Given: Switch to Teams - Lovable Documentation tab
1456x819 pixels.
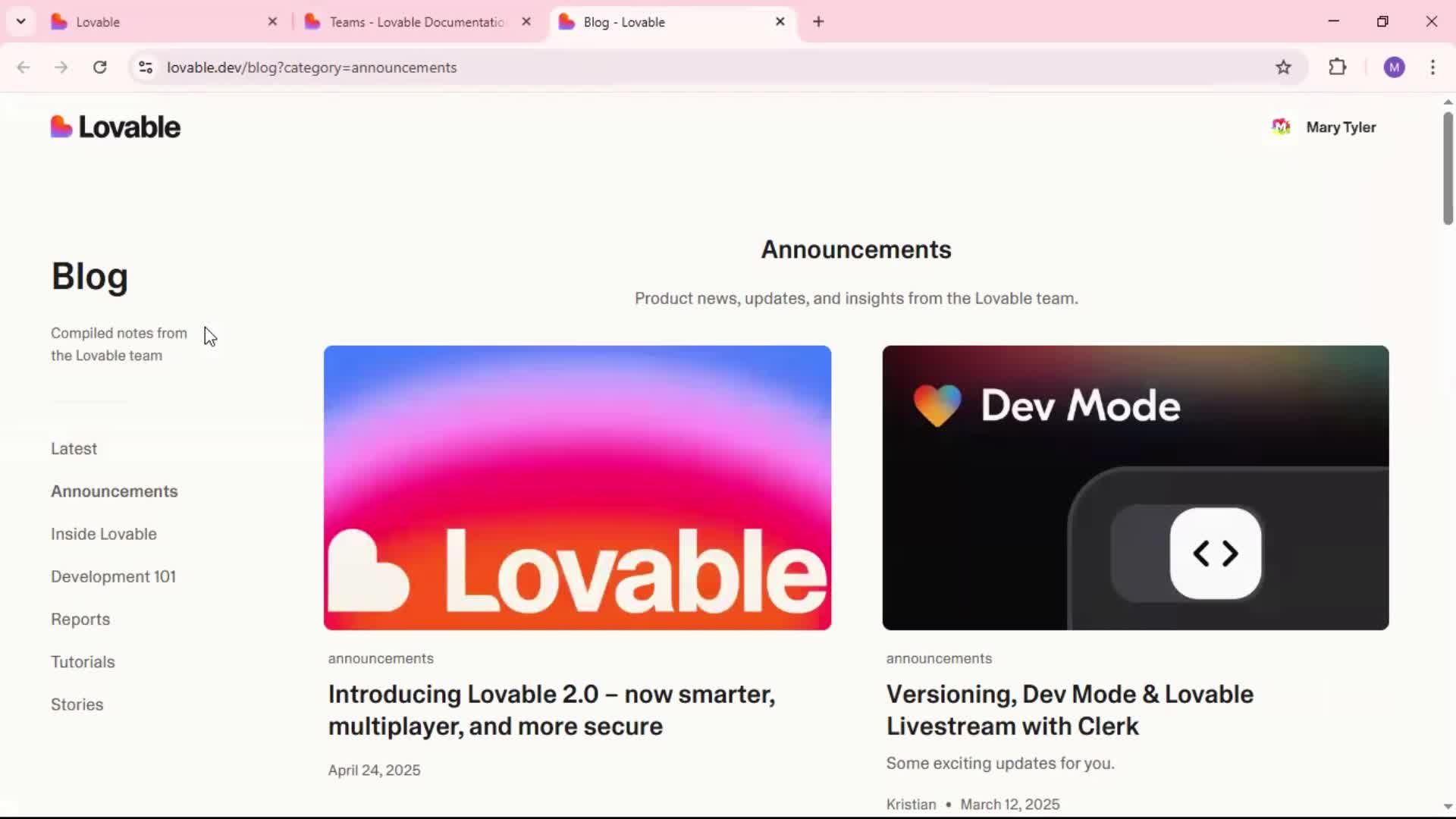Looking at the screenshot, I should coord(416,22).
